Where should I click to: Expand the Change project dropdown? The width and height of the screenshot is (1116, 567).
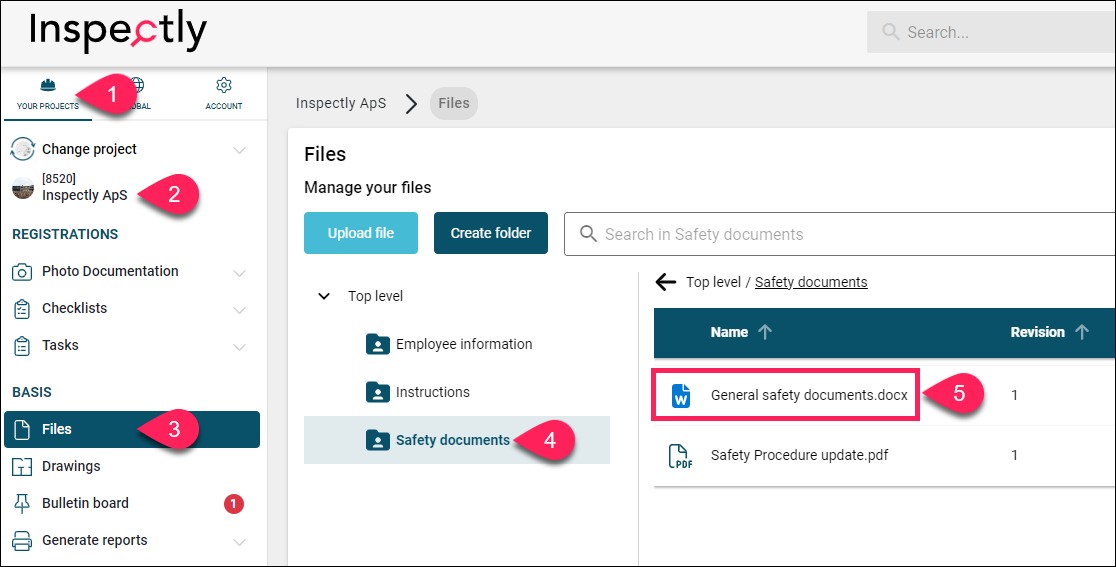pyautogui.click(x=239, y=150)
